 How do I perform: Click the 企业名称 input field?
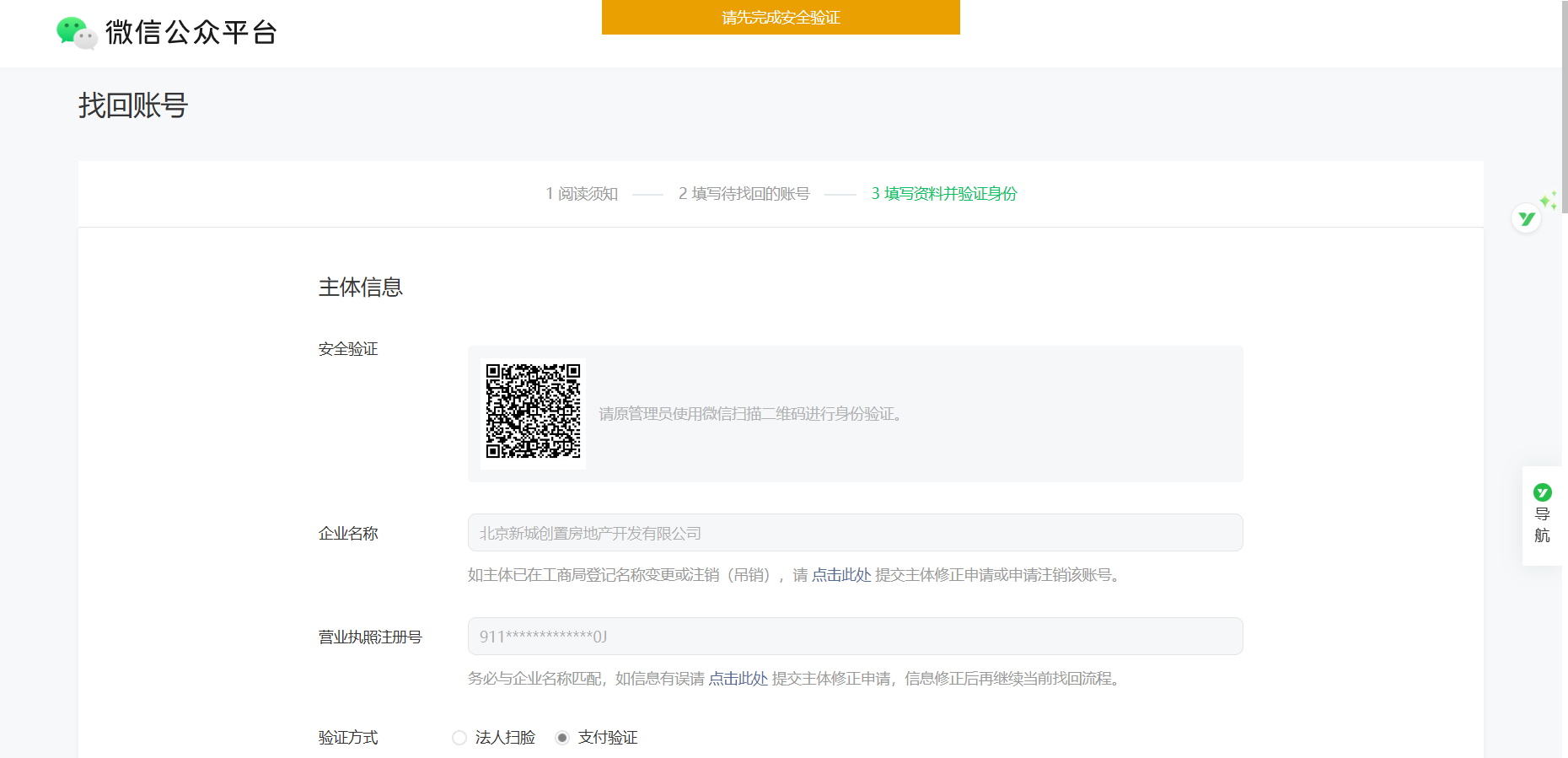855,533
